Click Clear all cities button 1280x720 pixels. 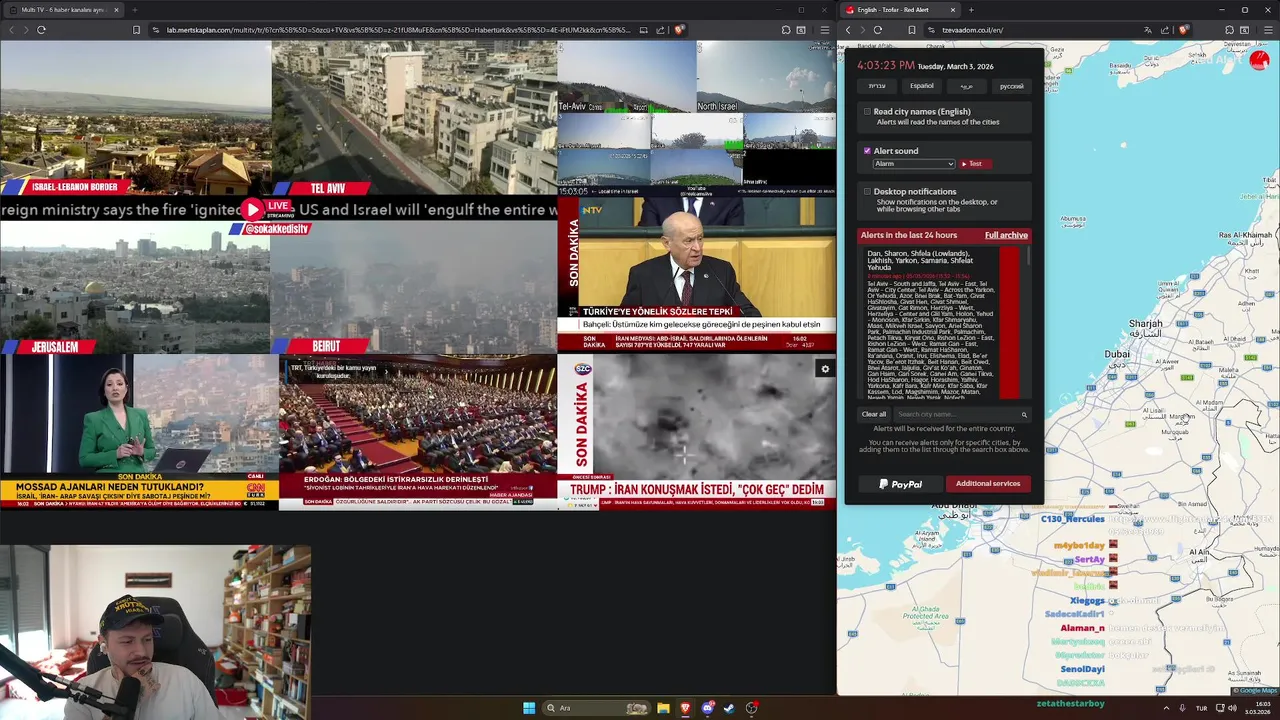(x=874, y=414)
